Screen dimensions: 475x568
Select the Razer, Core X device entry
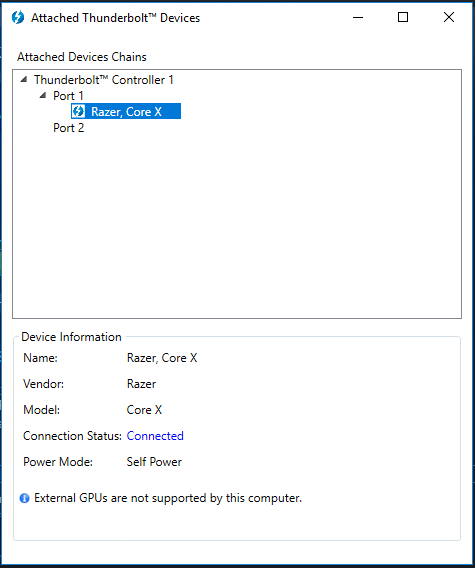click(126, 111)
